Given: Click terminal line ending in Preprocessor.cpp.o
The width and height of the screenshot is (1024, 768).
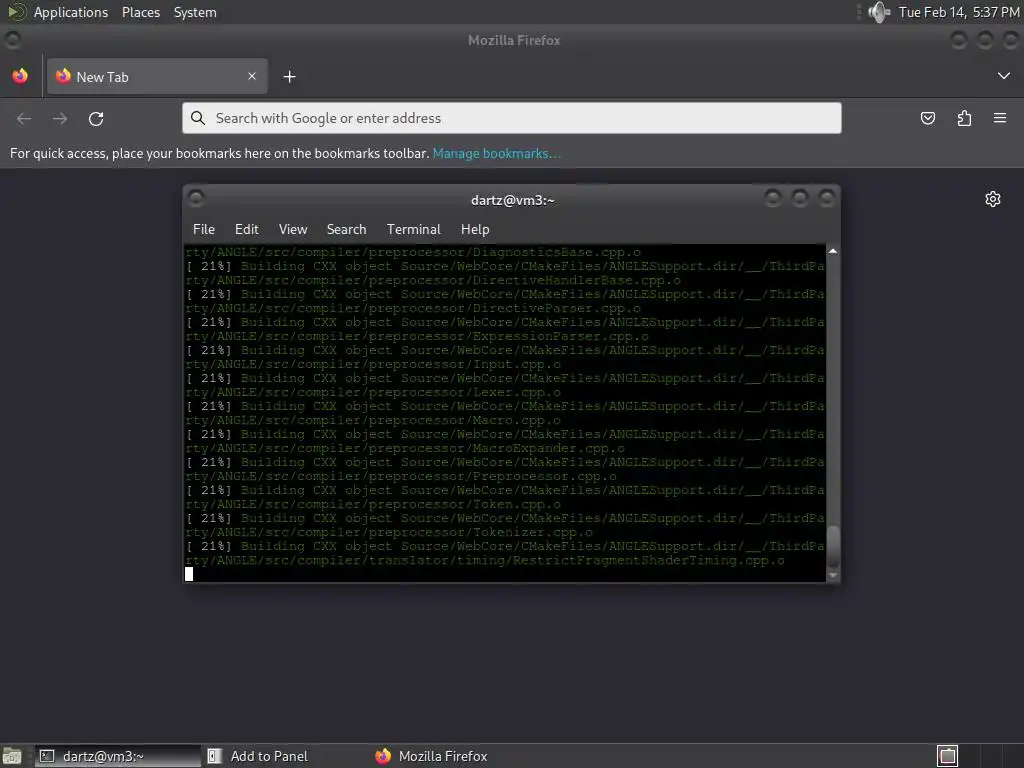Looking at the screenshot, I should click(400, 477).
